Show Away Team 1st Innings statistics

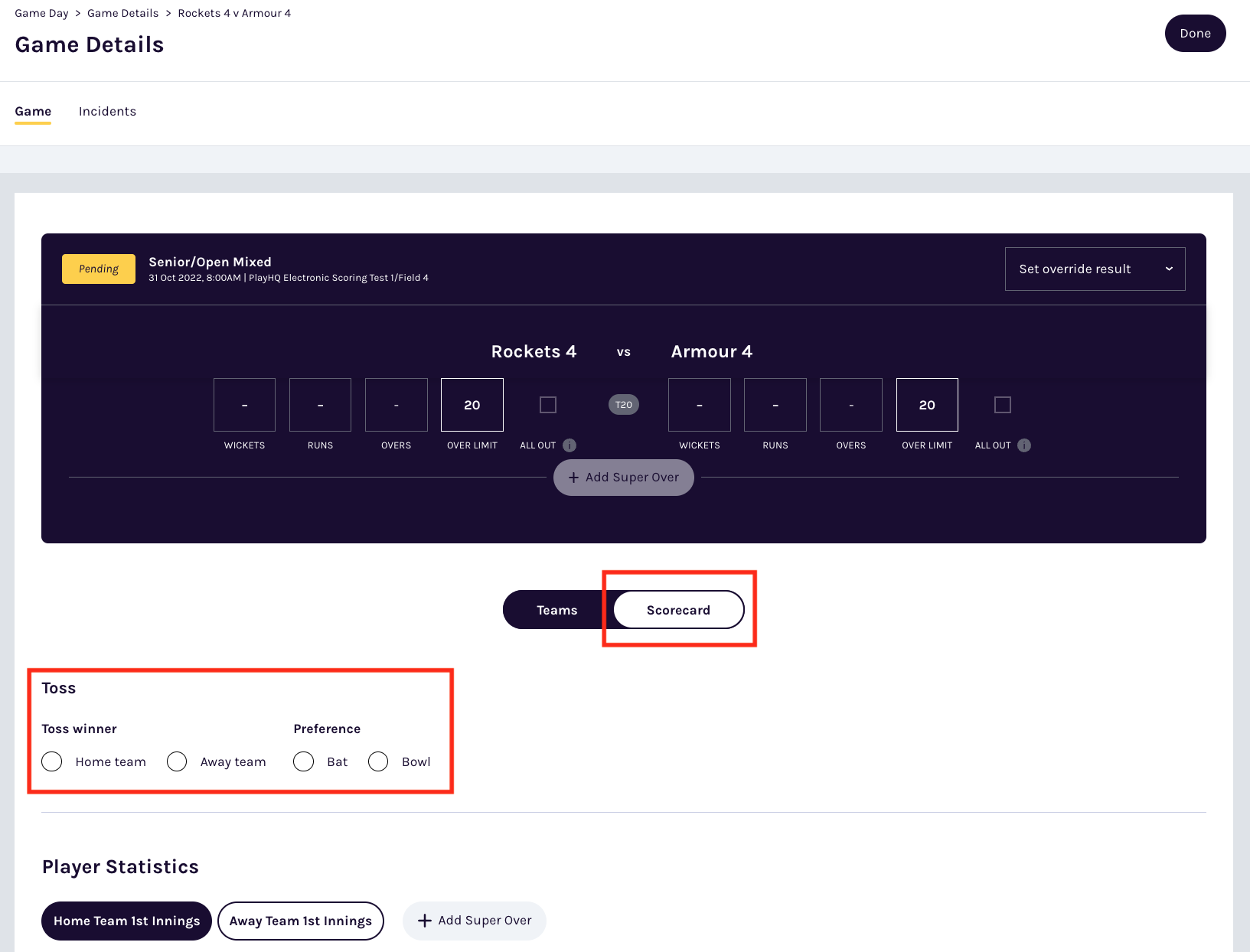301,921
